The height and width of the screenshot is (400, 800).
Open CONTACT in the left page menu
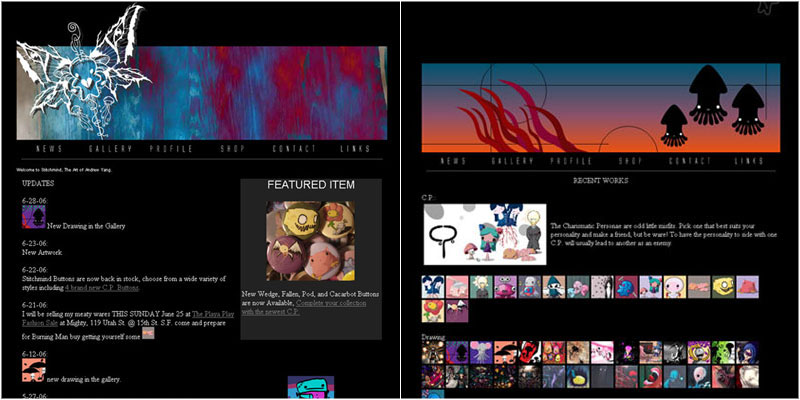pos(294,149)
